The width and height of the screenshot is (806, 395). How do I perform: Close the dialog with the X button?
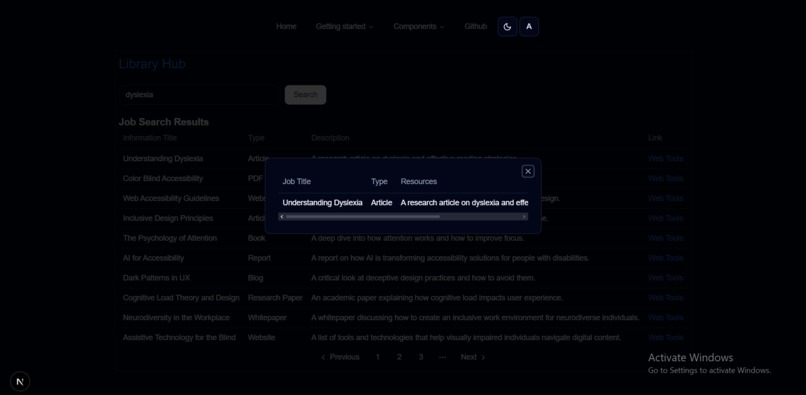tap(528, 171)
